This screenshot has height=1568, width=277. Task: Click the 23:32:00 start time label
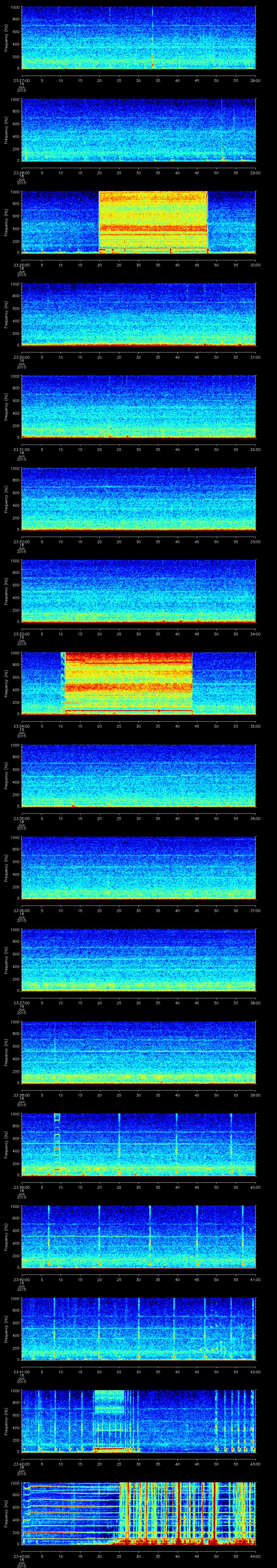point(21,542)
